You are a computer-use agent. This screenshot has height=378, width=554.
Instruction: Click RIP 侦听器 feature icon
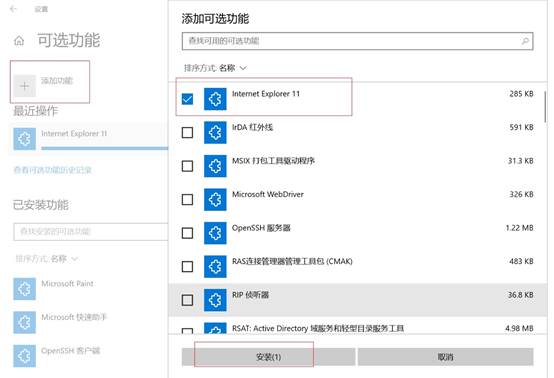pyautogui.click(x=215, y=300)
